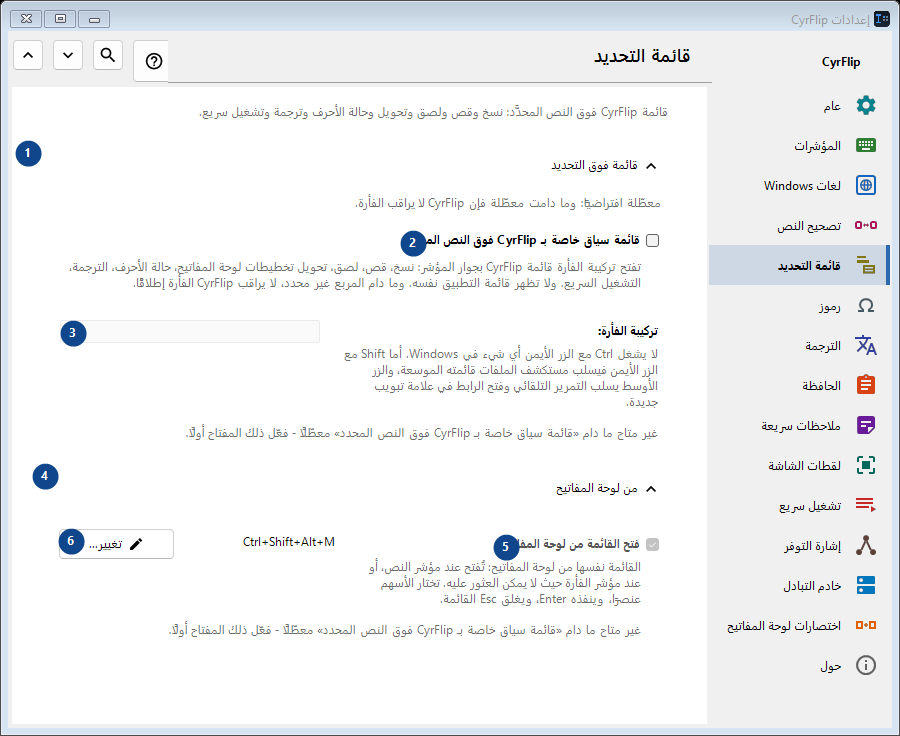The width and height of the screenshot is (900, 736).
Task: Select the تصحيح النص page
Action: 798,225
